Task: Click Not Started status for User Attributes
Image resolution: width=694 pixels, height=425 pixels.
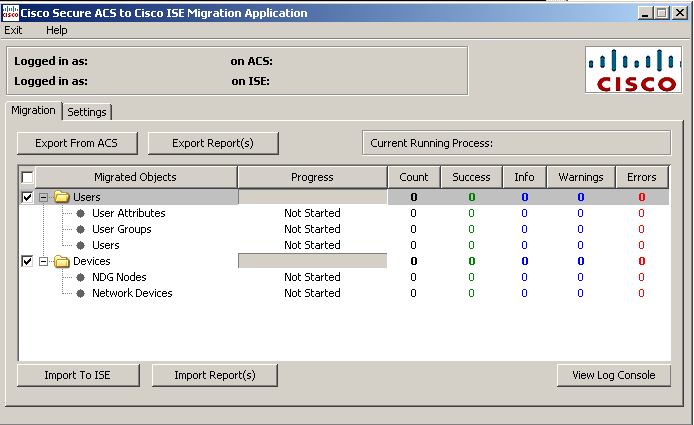Action: tap(312, 213)
